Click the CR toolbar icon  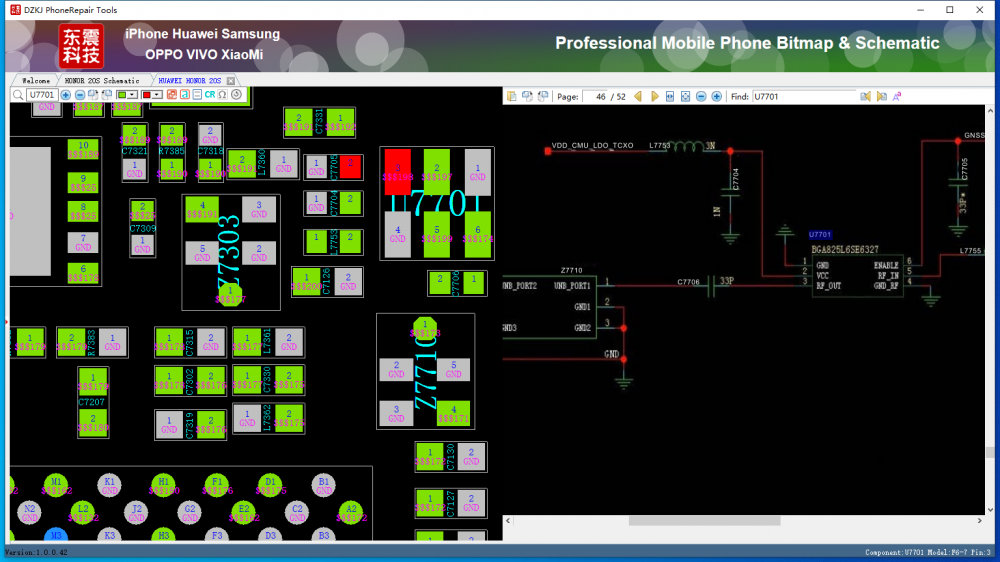210,95
